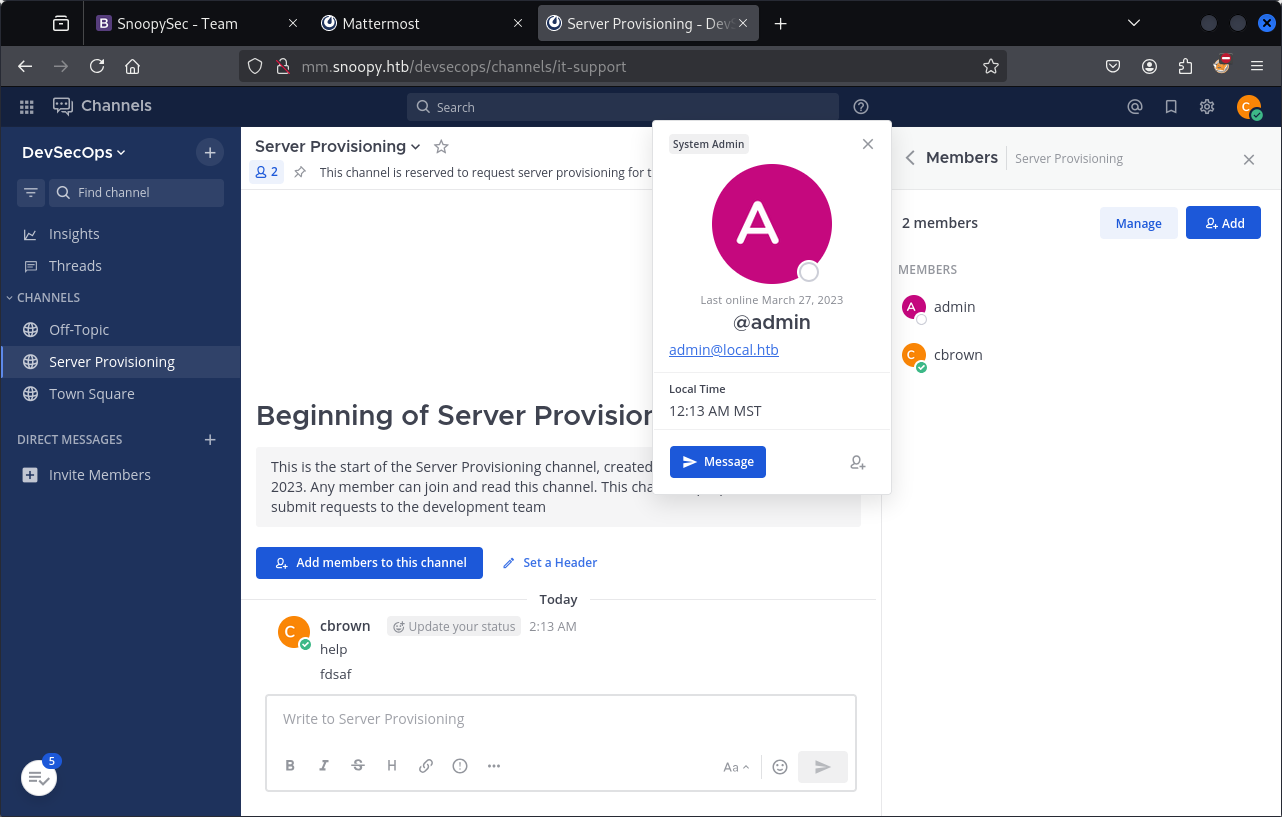Click the strikethrough formatting icon
The height and width of the screenshot is (817, 1282).
click(358, 766)
